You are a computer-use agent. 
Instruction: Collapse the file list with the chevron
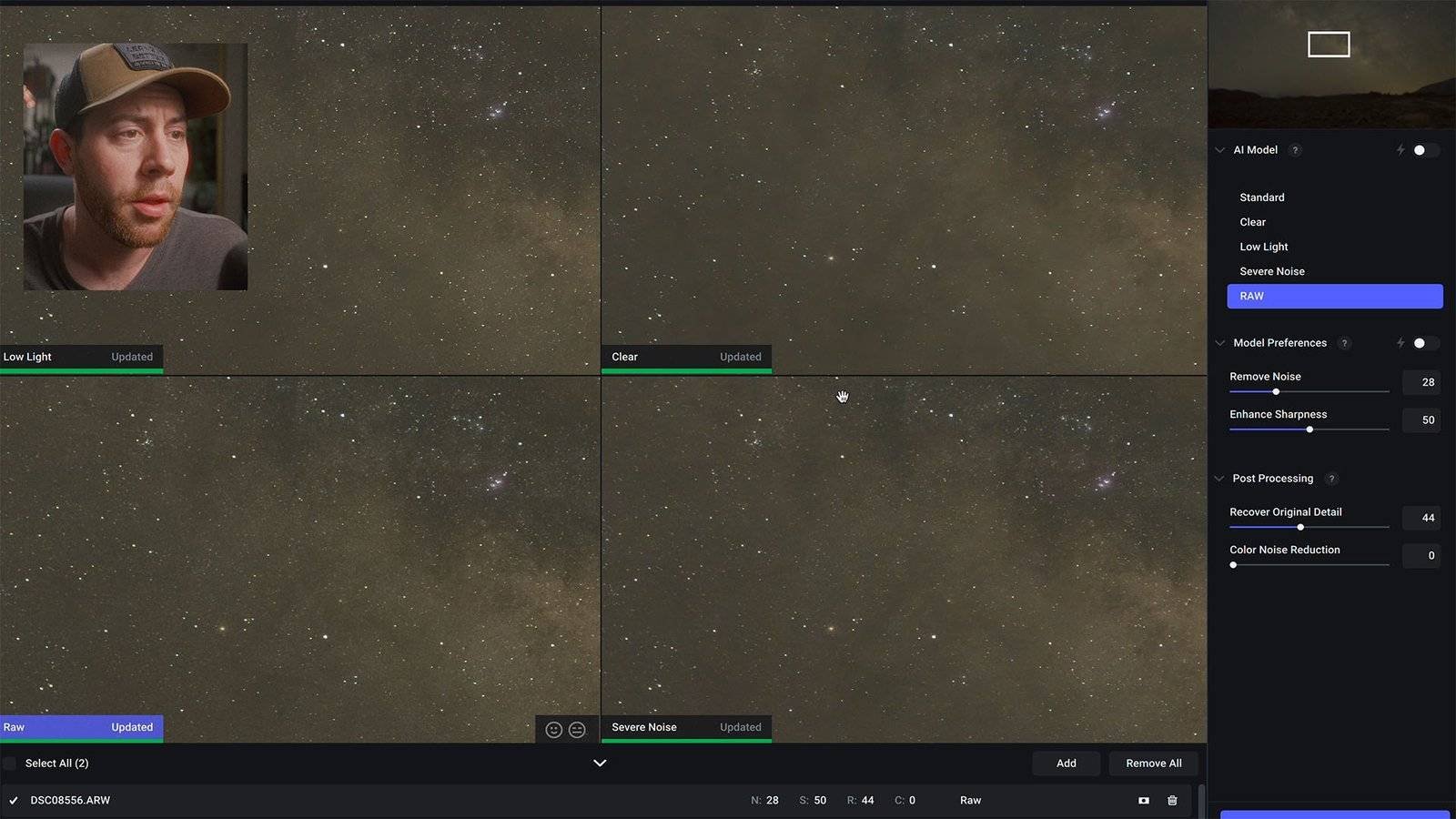click(600, 763)
